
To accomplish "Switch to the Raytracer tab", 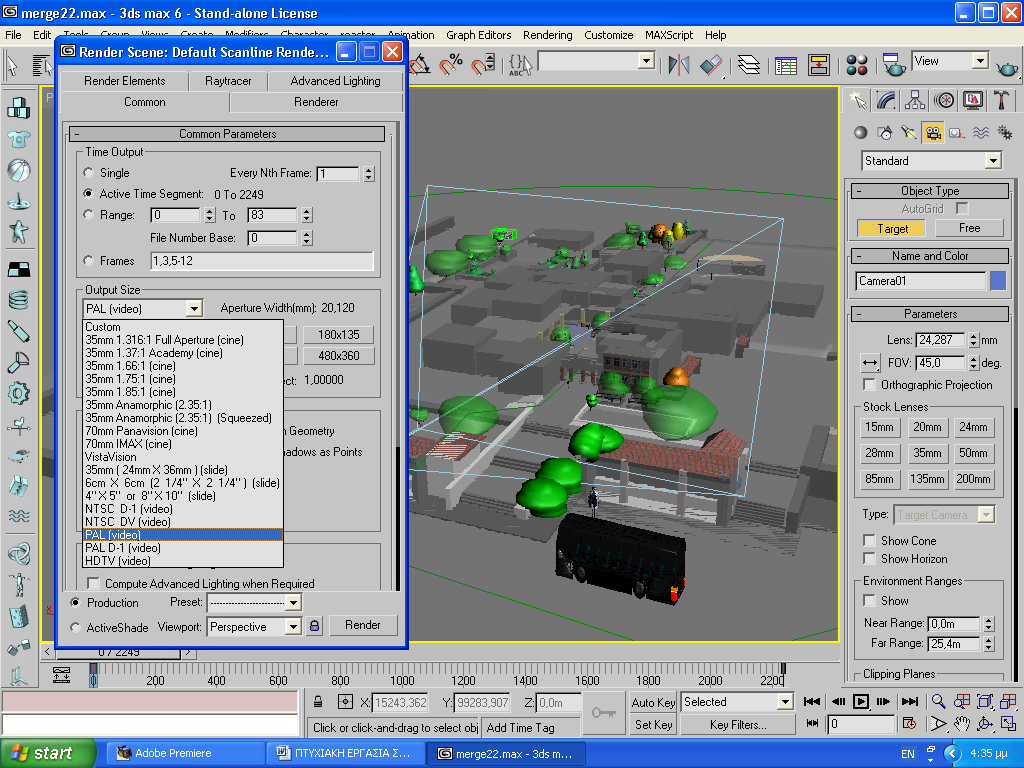I will click(228, 81).
